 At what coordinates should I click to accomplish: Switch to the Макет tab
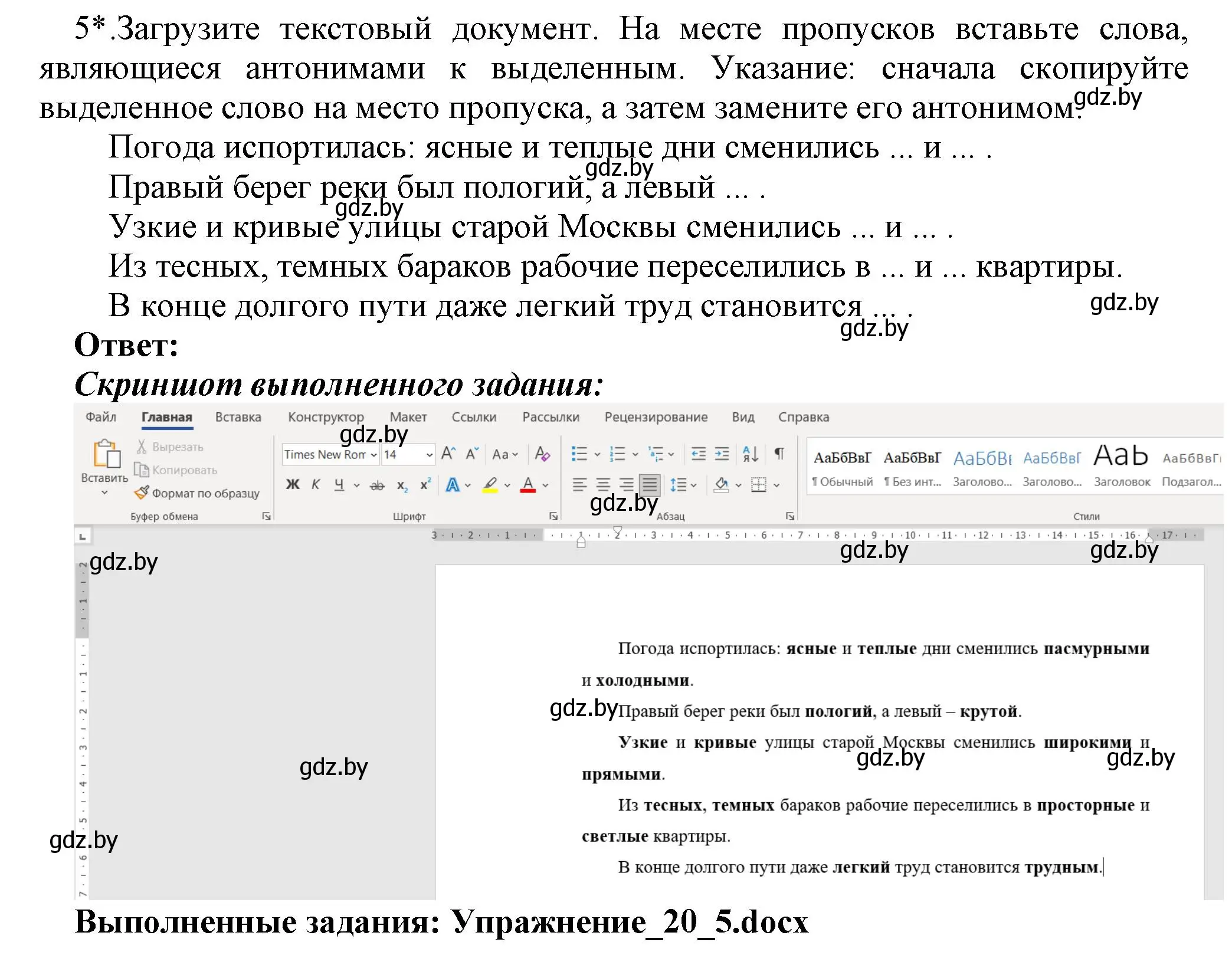[408, 417]
